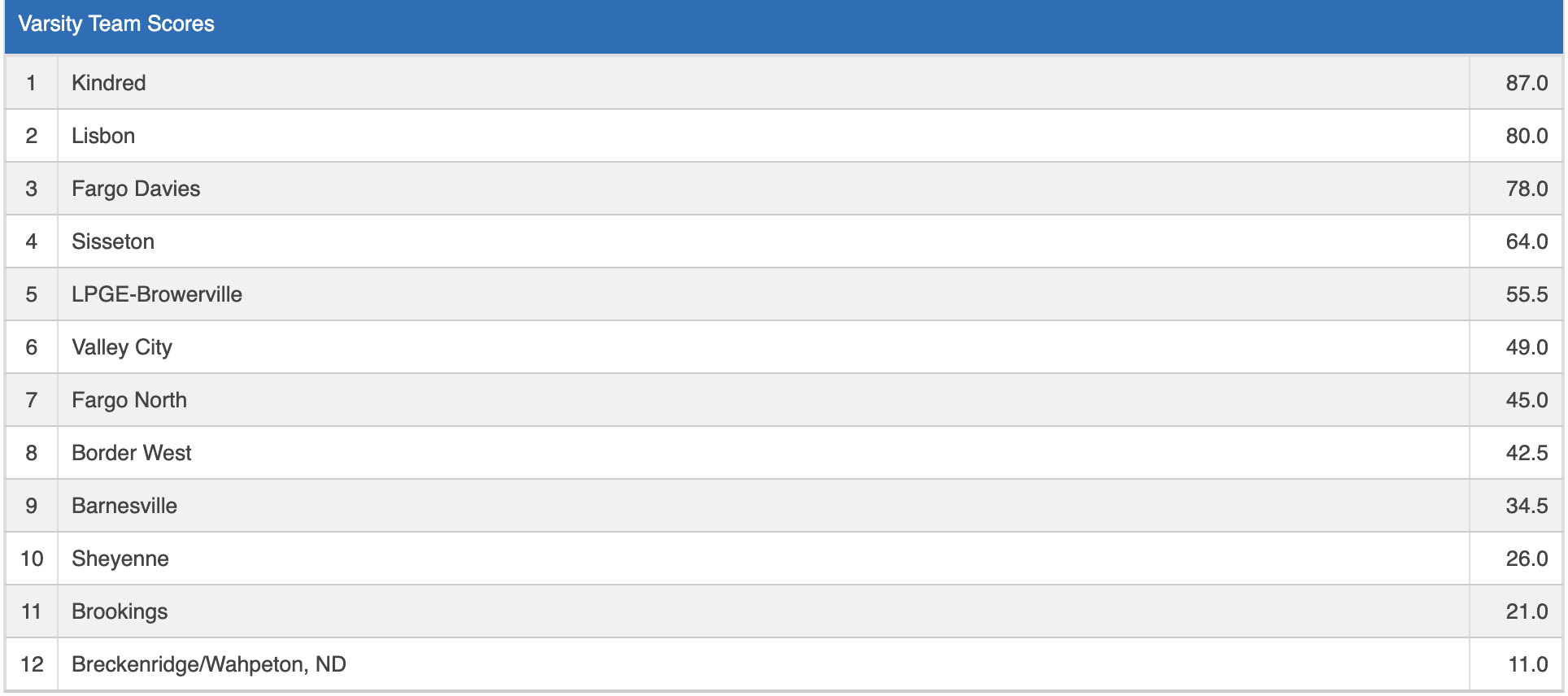This screenshot has height=696, width=1568.
Task: Click the Valley City team name
Action: click(x=122, y=347)
